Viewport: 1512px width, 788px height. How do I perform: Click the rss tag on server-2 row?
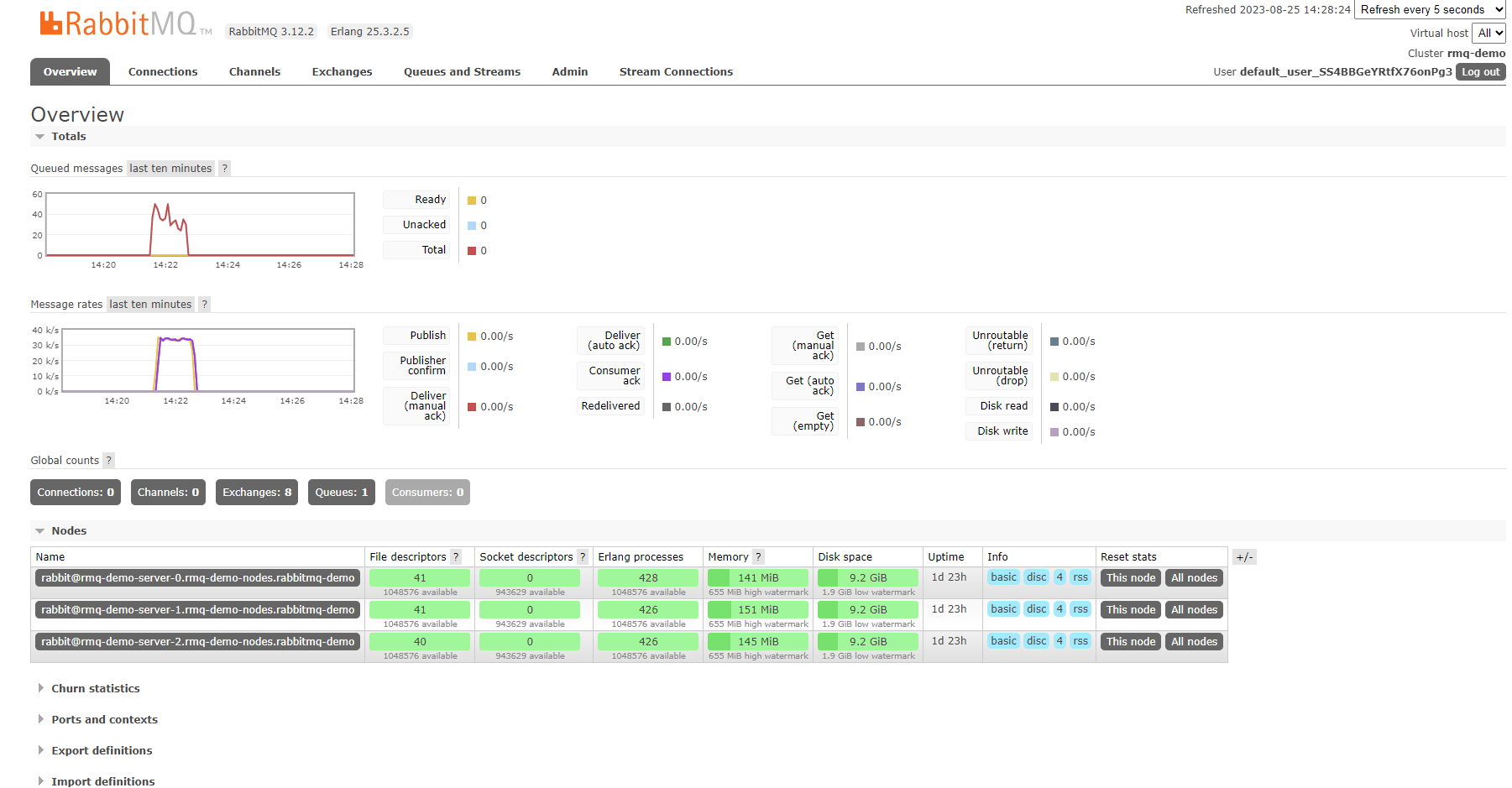point(1080,641)
